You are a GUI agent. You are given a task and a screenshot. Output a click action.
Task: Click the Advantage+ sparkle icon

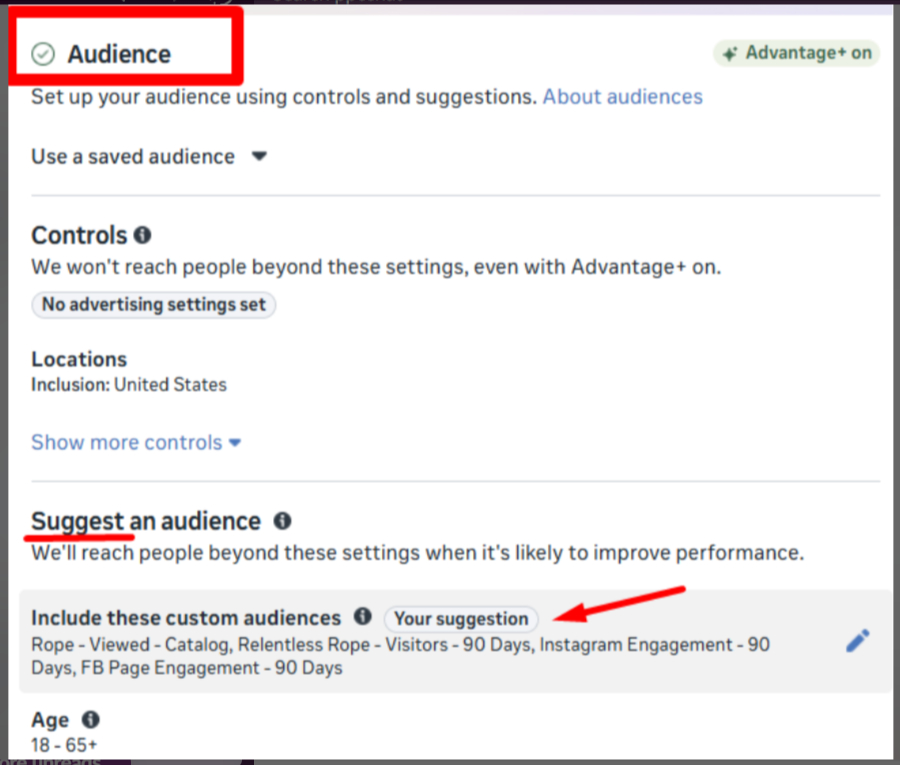point(730,54)
